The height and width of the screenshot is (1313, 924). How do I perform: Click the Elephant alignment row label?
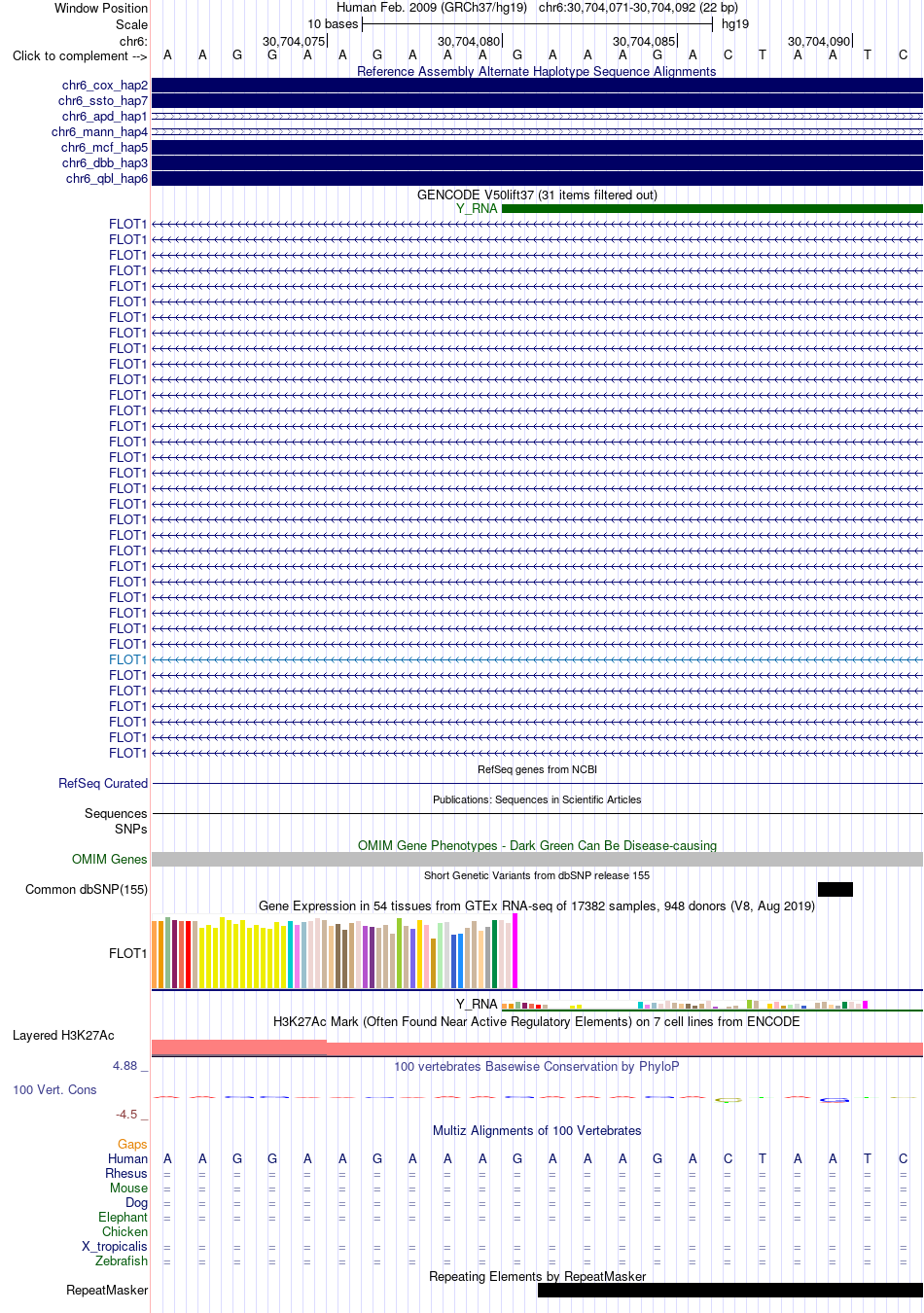click(x=123, y=1217)
